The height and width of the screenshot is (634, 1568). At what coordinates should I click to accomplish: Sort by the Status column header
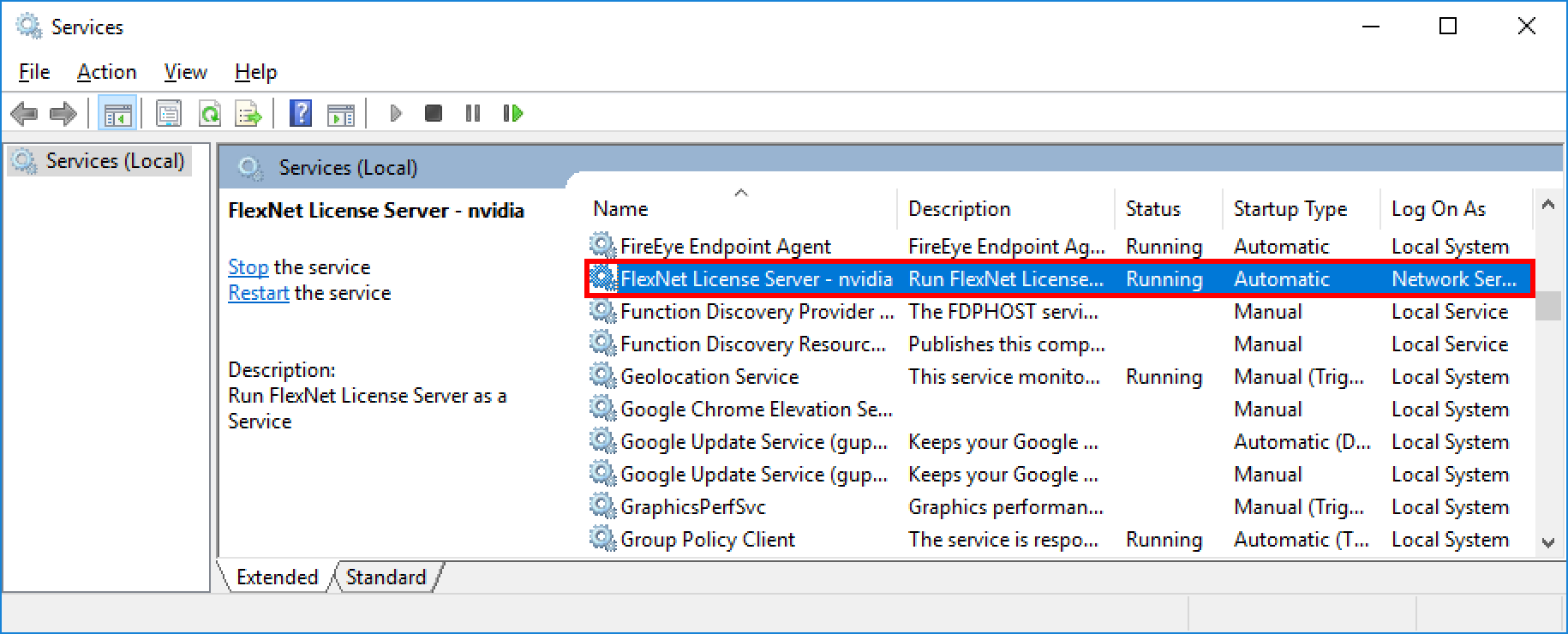point(1169,208)
